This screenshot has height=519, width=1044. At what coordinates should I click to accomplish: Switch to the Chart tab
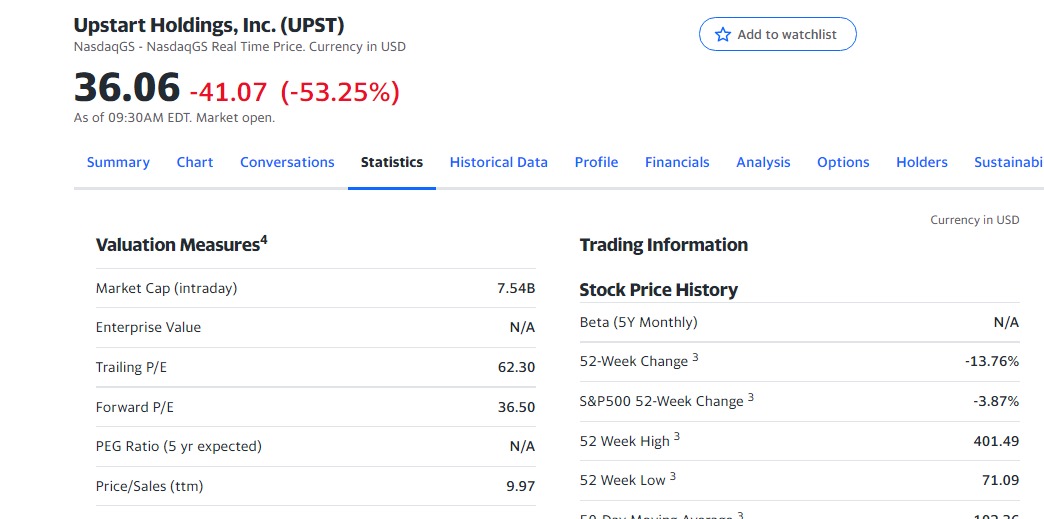coord(195,162)
